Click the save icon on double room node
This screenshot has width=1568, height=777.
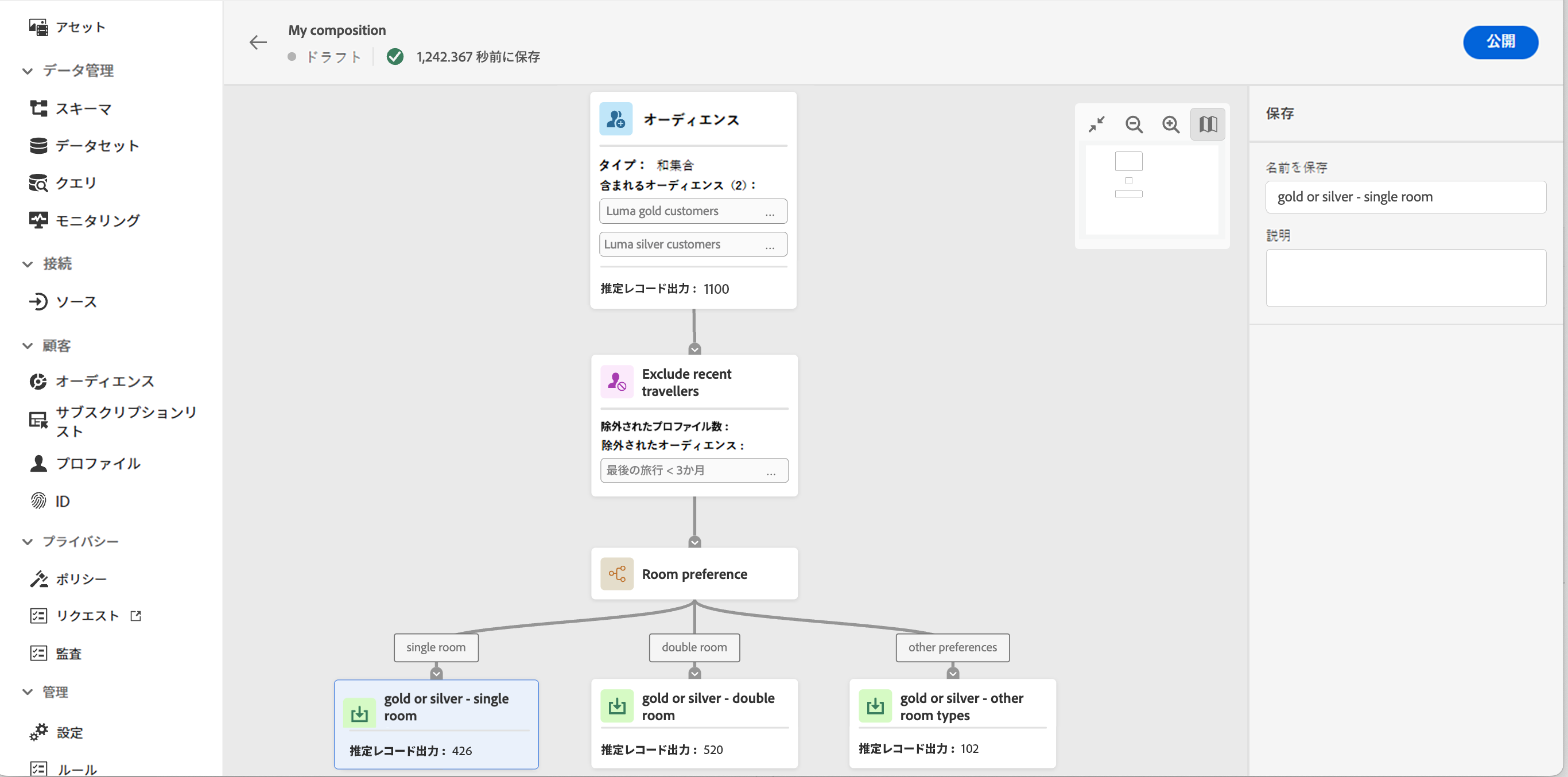point(616,706)
